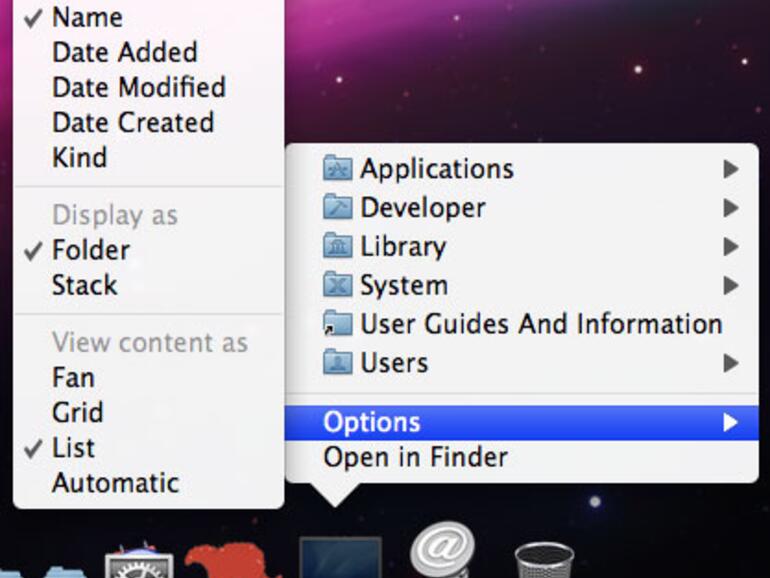This screenshot has width=770, height=578.
Task: Expand the Library submenu arrow
Action: (731, 247)
